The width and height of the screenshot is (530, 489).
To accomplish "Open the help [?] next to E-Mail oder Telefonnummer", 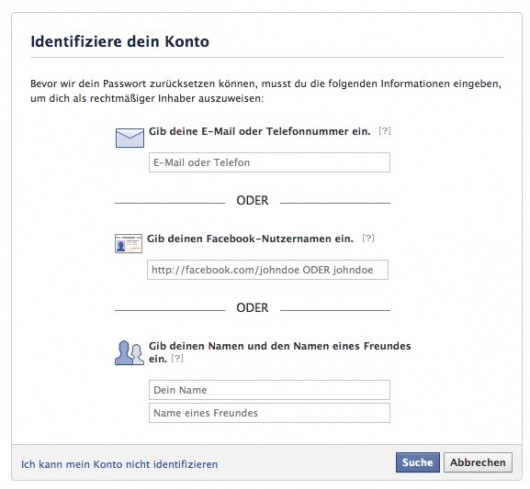I will pyautogui.click(x=385, y=131).
